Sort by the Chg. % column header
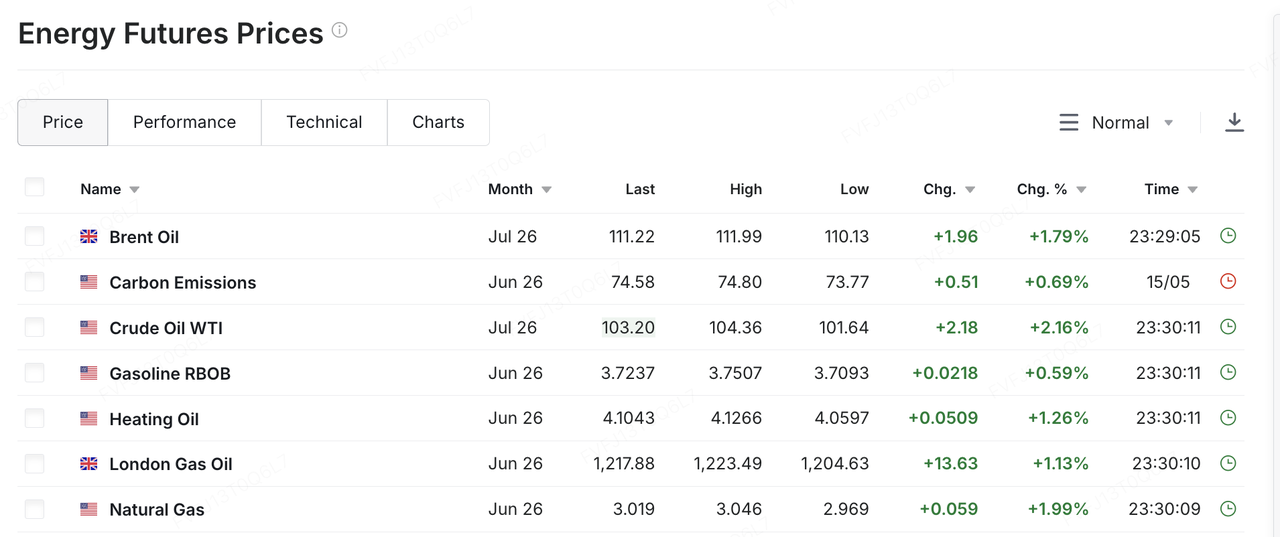Viewport: 1280px width, 537px height. pos(1052,189)
